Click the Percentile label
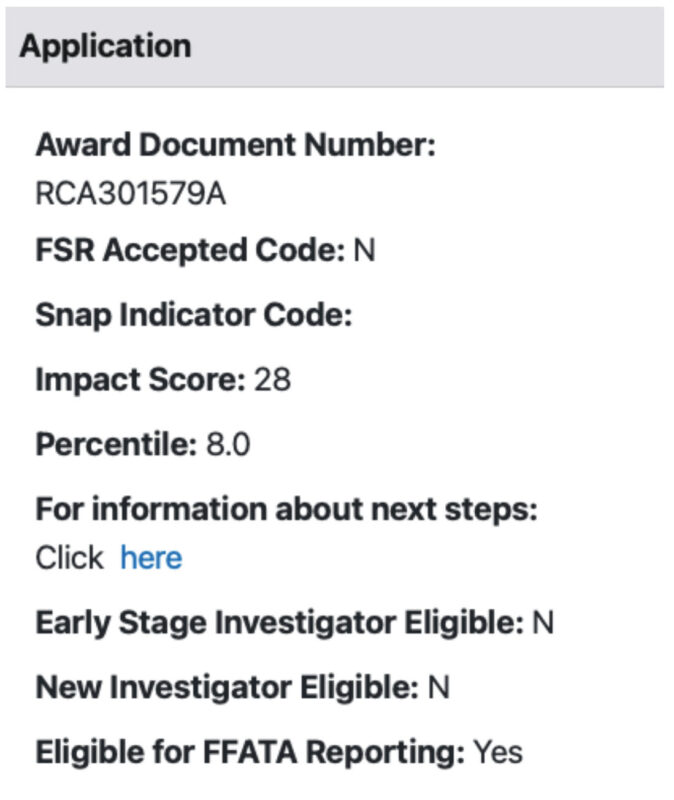This screenshot has height=800, width=674. pyautogui.click(x=116, y=444)
